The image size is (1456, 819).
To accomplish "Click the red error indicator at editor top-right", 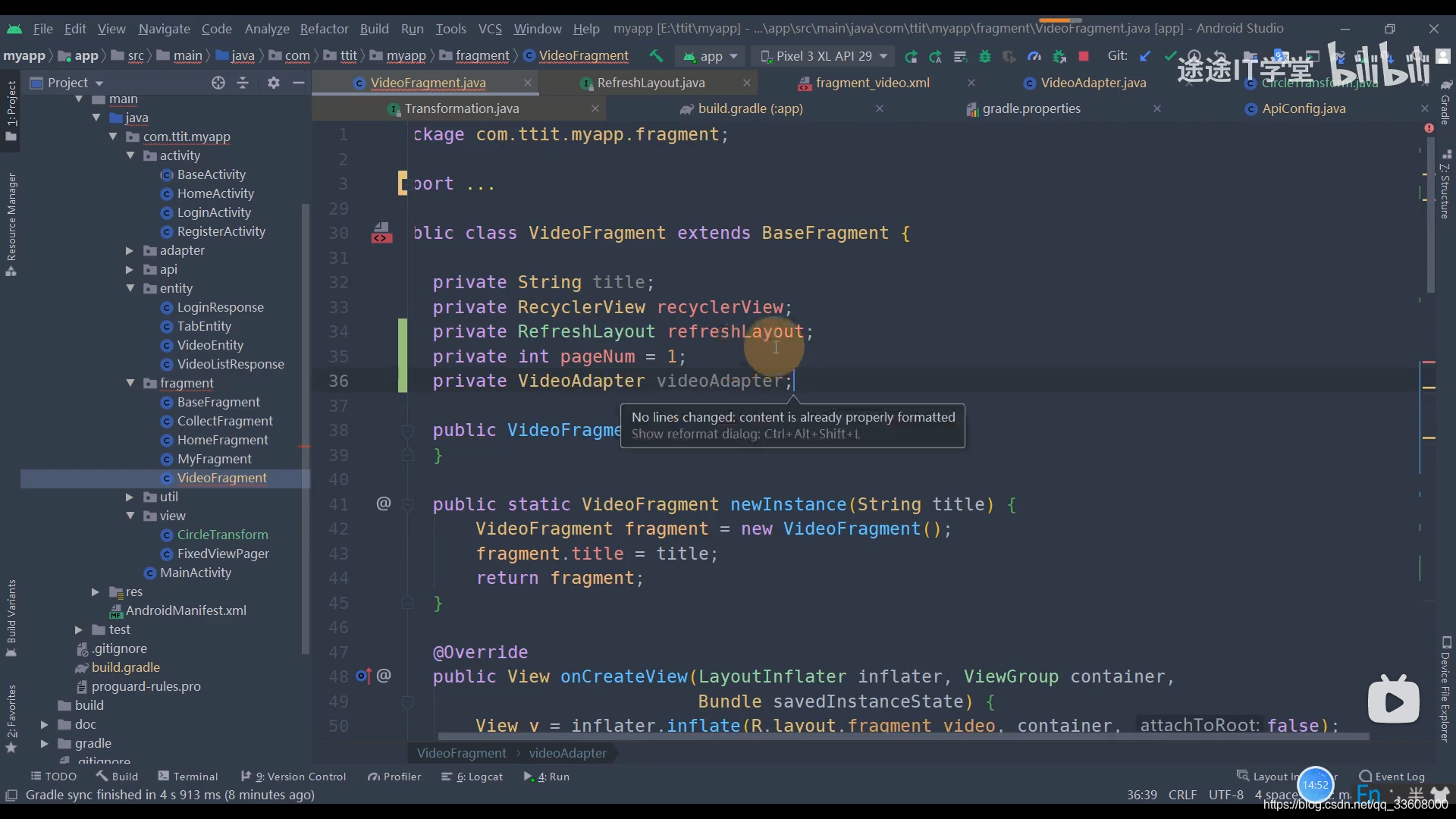I will (1429, 128).
